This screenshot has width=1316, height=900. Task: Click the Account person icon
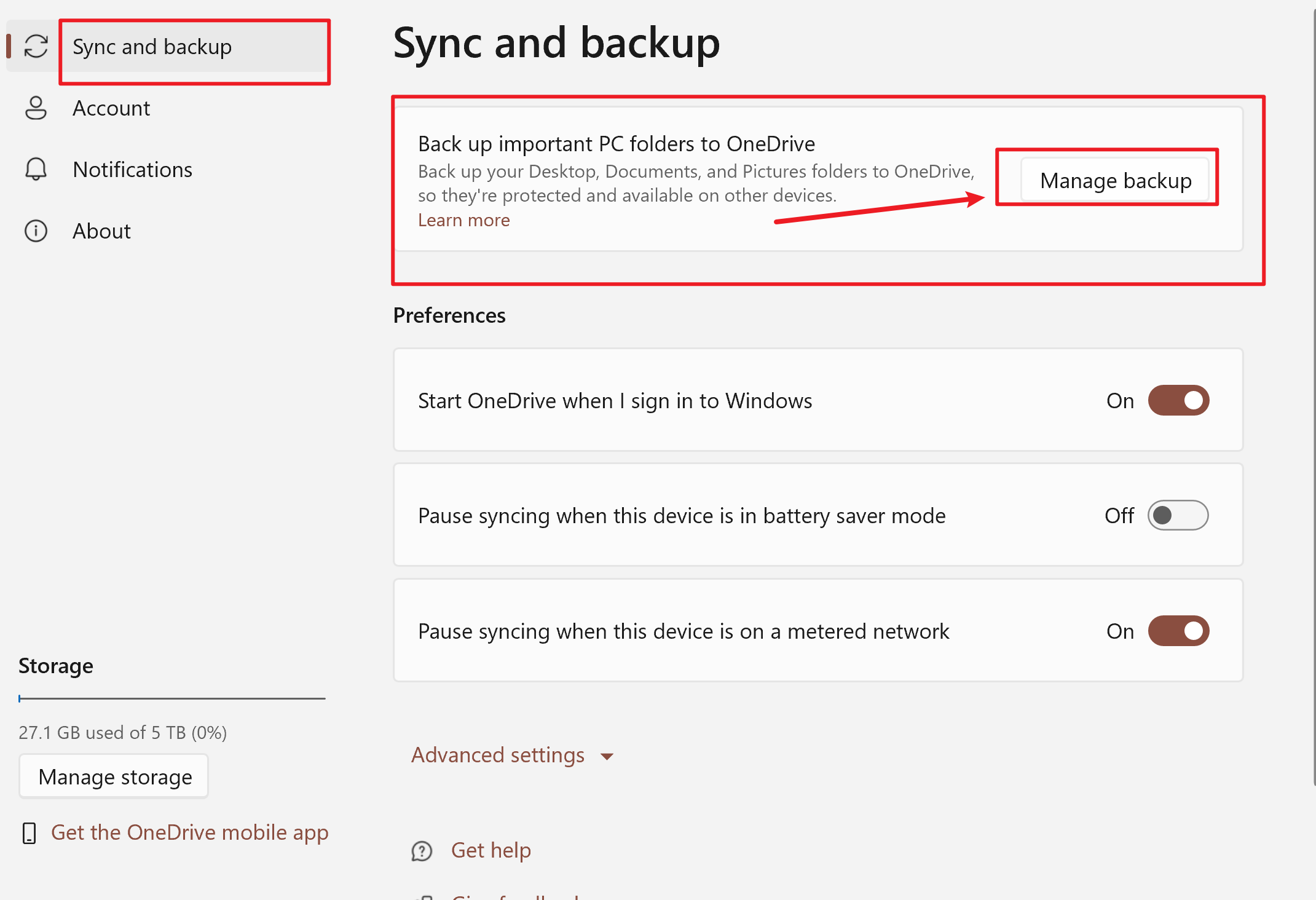[36, 108]
